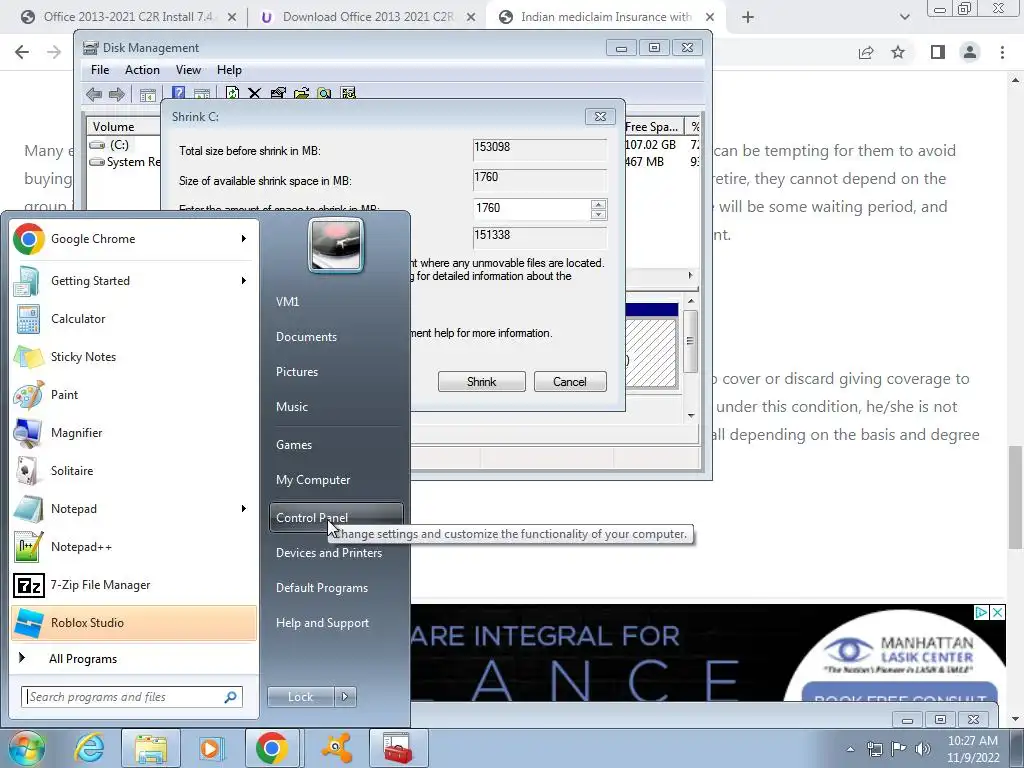
Task: Open Magnifier from the Start menu
Action: pyautogui.click(x=134, y=432)
